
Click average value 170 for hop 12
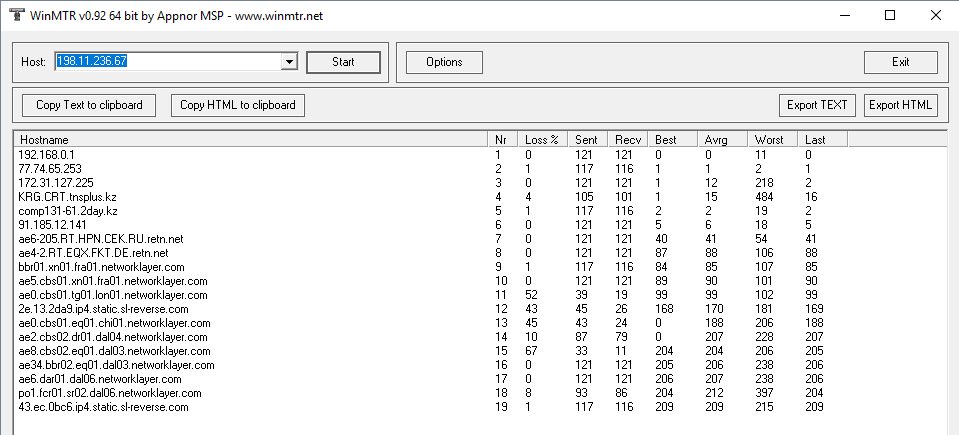coord(716,309)
